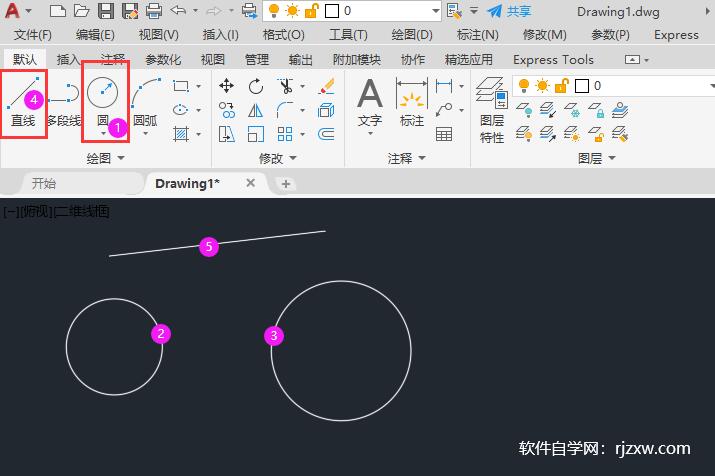Expand the Layers (图层) panel
The image size is (715, 476).
(x=597, y=158)
